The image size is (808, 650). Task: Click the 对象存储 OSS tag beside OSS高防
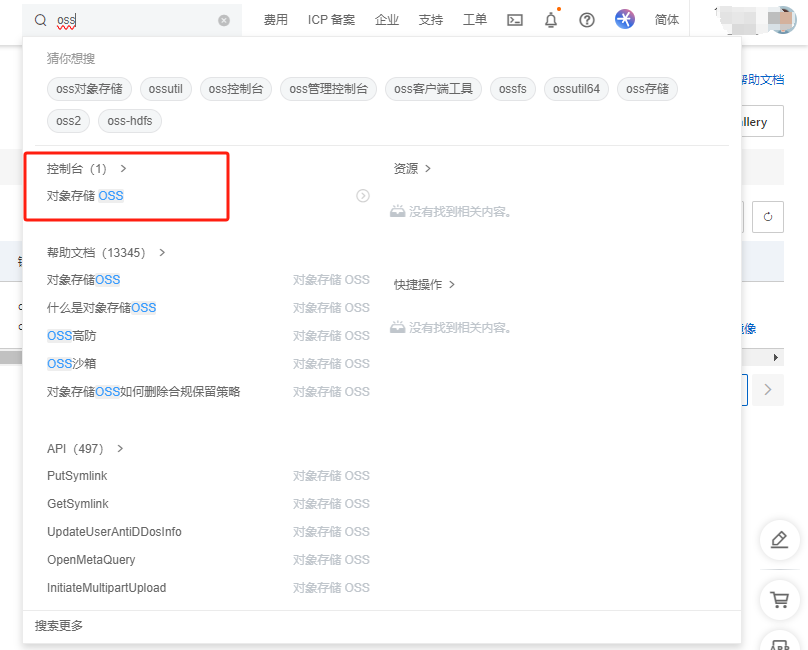[x=331, y=336]
